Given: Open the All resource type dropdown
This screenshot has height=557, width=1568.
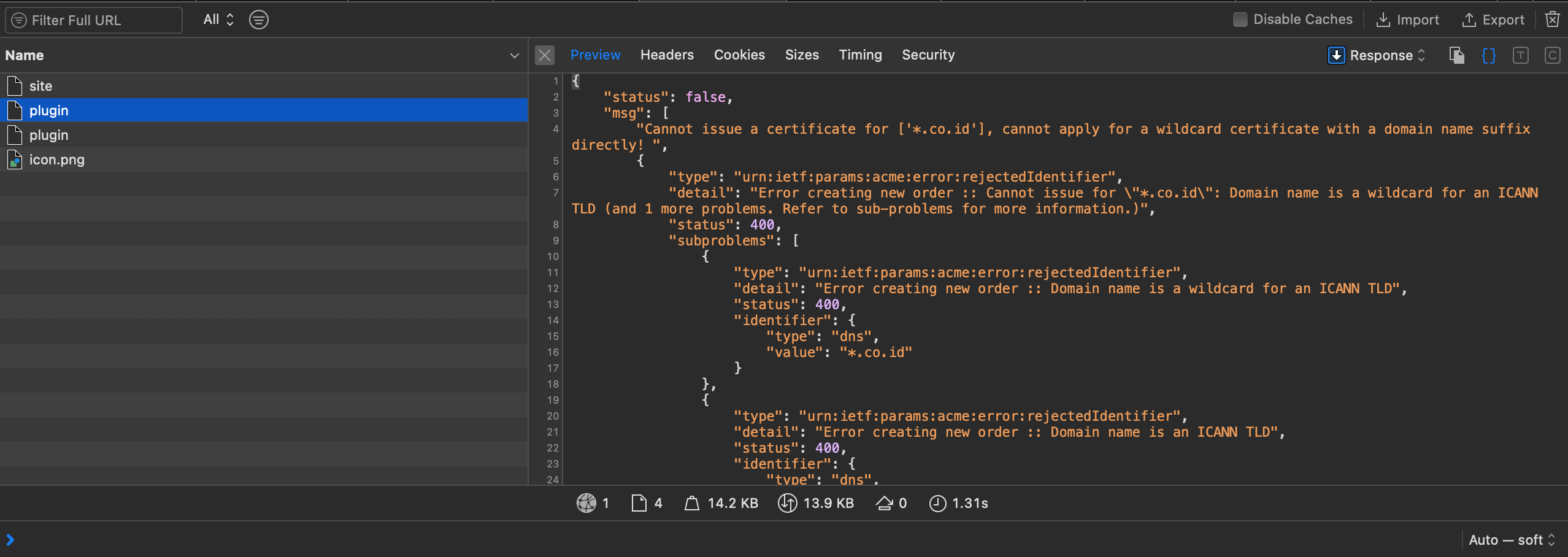Looking at the screenshot, I should click(218, 20).
